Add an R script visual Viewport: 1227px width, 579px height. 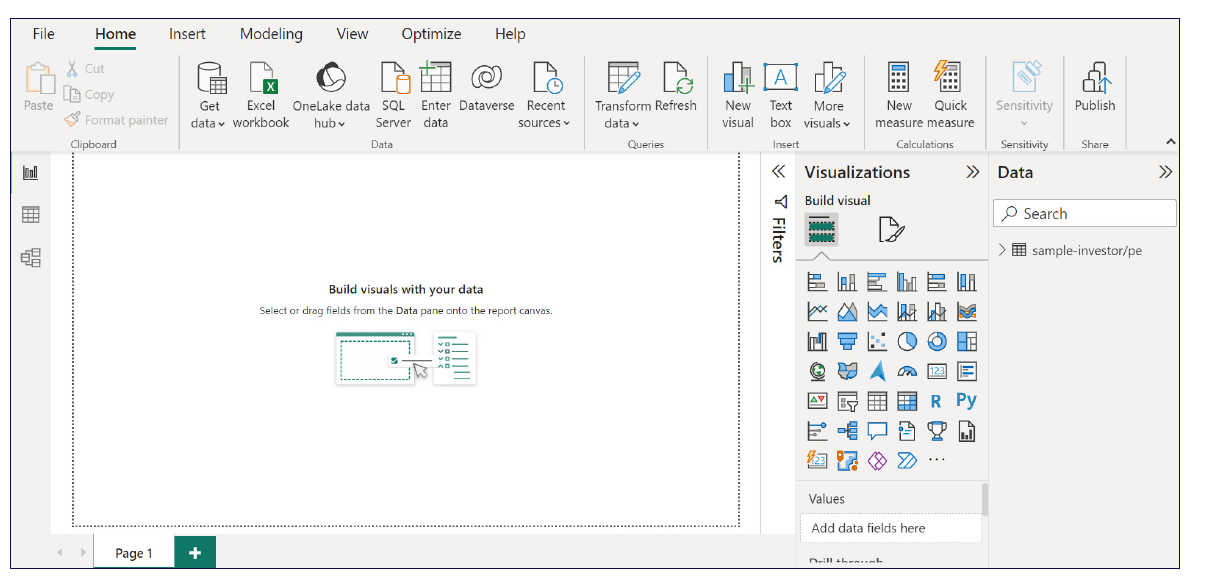tap(936, 401)
